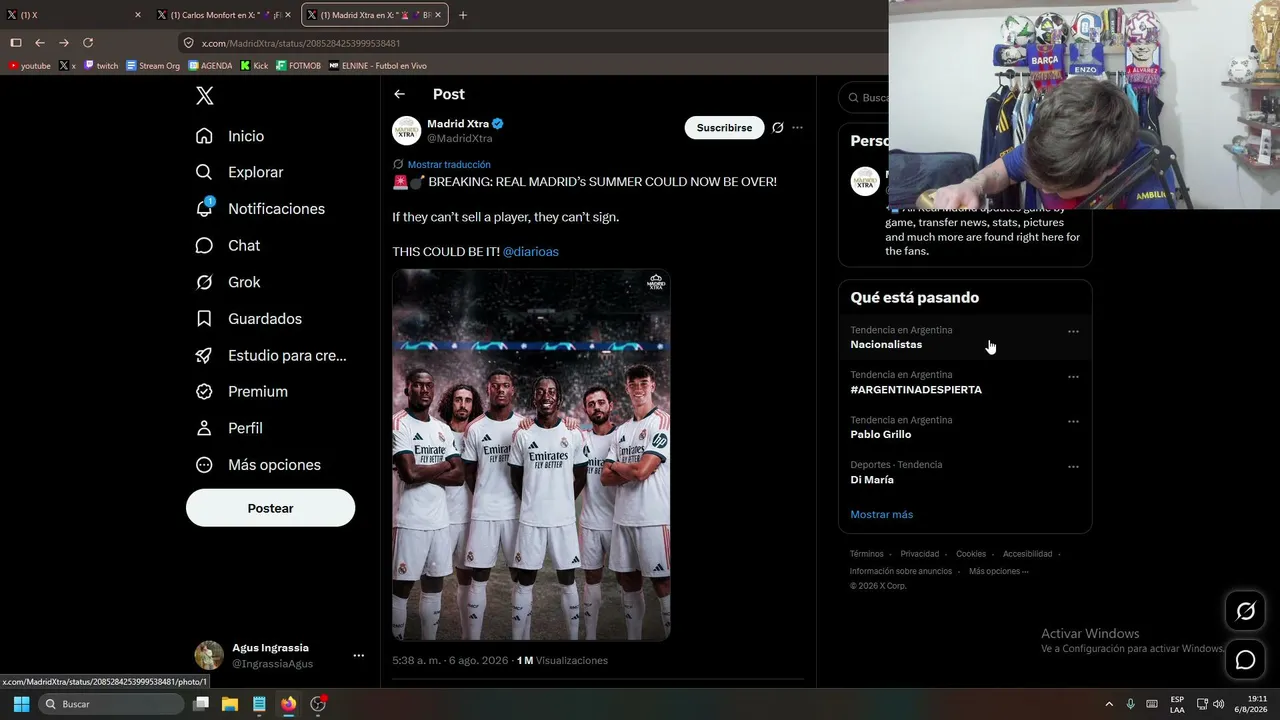
Task: Open Estudio para creadores in sidebar
Action: pyautogui.click(x=271, y=355)
